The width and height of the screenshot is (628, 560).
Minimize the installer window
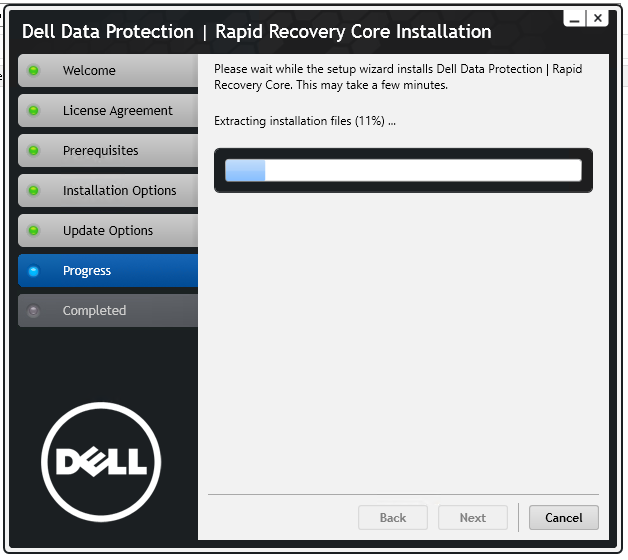click(575, 18)
